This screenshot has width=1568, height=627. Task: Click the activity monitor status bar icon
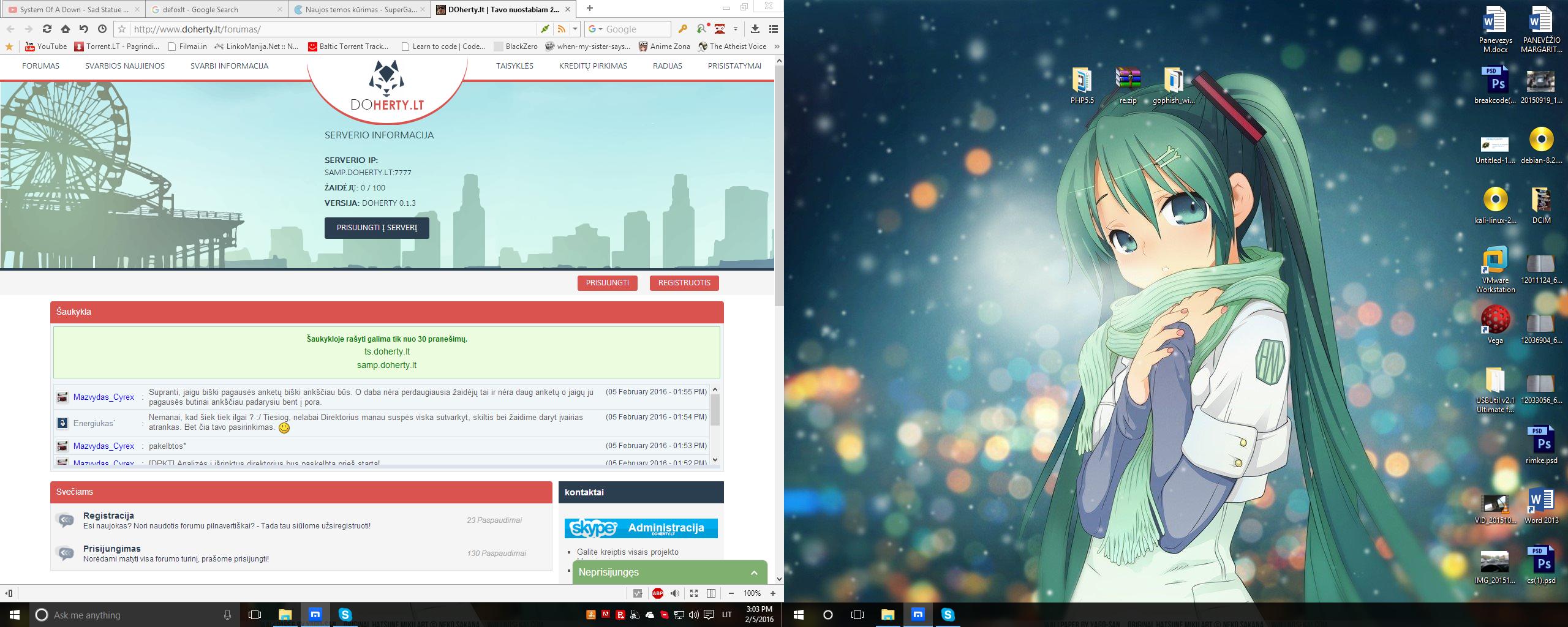638,593
